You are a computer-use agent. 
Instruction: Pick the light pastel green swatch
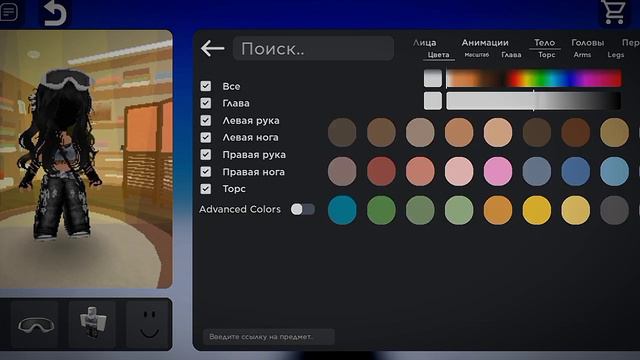coord(459,210)
